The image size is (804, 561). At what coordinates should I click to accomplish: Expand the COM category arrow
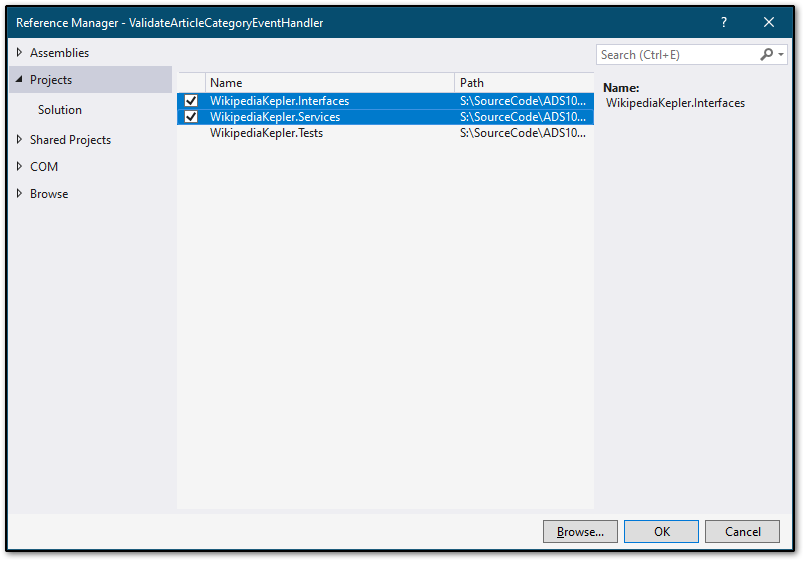19,166
